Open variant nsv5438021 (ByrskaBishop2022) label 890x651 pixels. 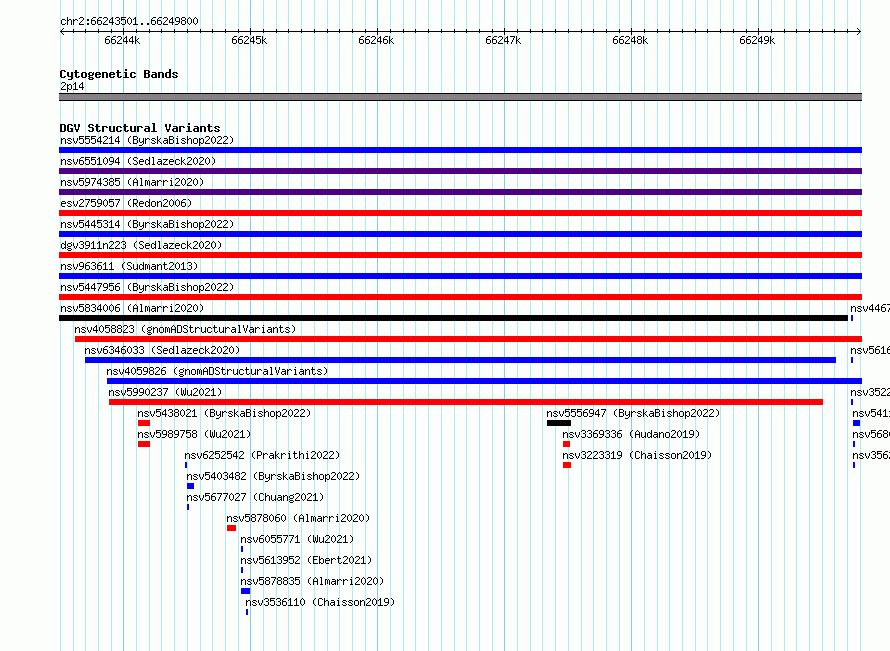point(224,413)
